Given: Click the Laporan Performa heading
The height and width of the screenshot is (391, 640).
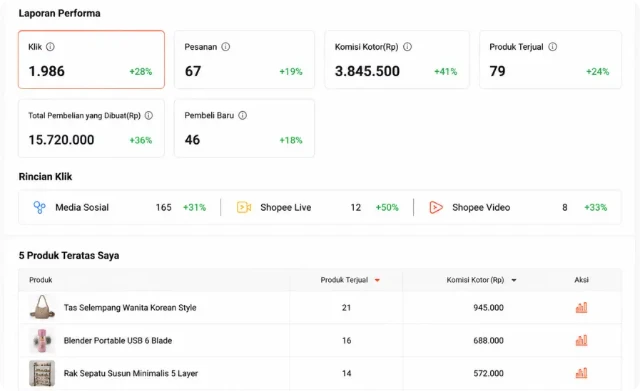Looking at the screenshot, I should (x=60, y=13).
